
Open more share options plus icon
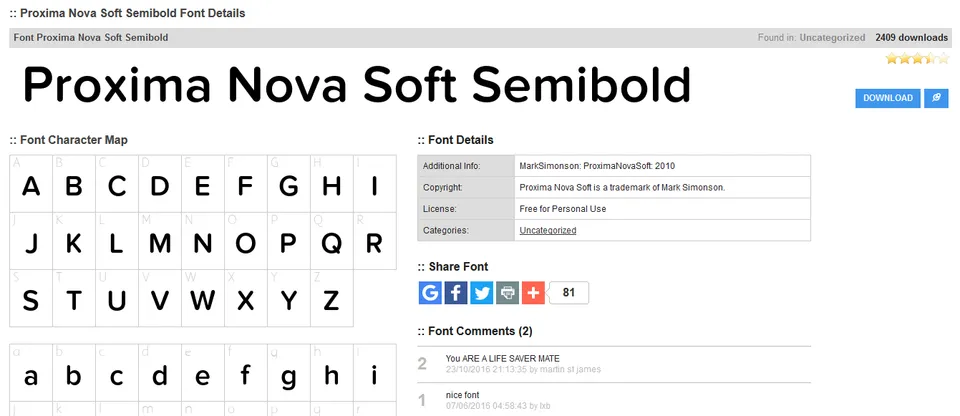click(533, 293)
